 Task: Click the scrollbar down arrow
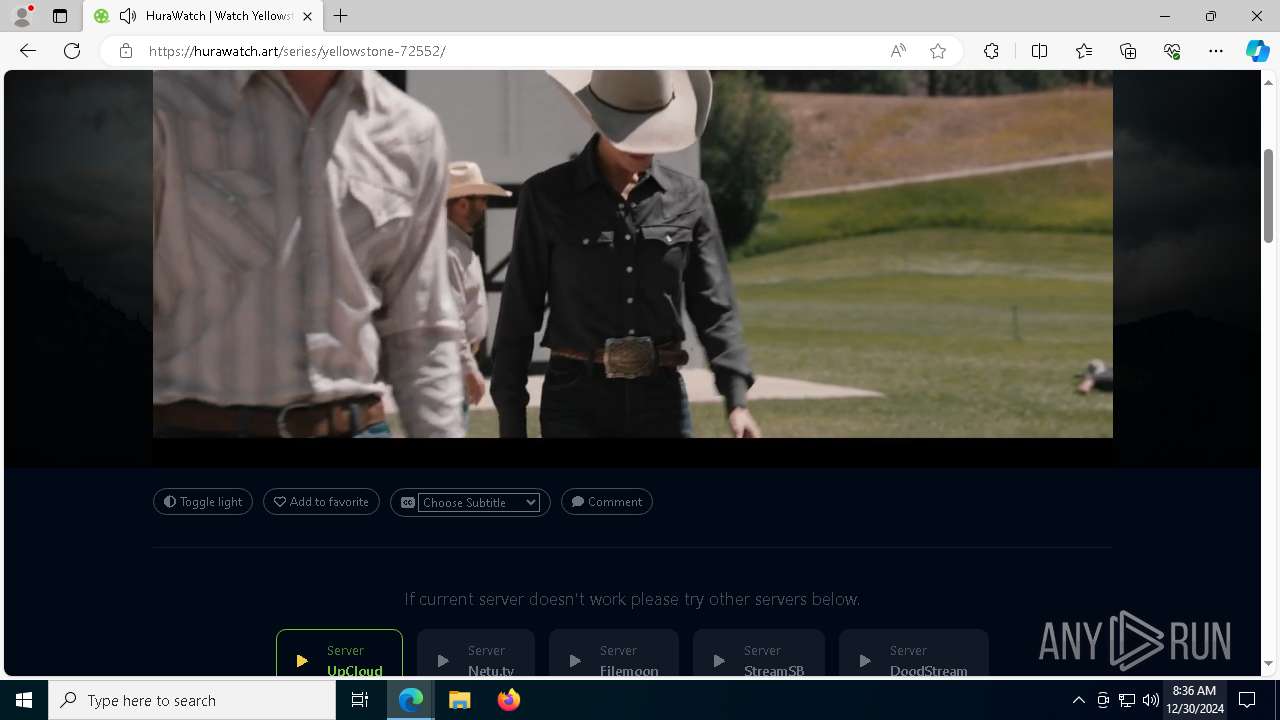click(x=1268, y=664)
